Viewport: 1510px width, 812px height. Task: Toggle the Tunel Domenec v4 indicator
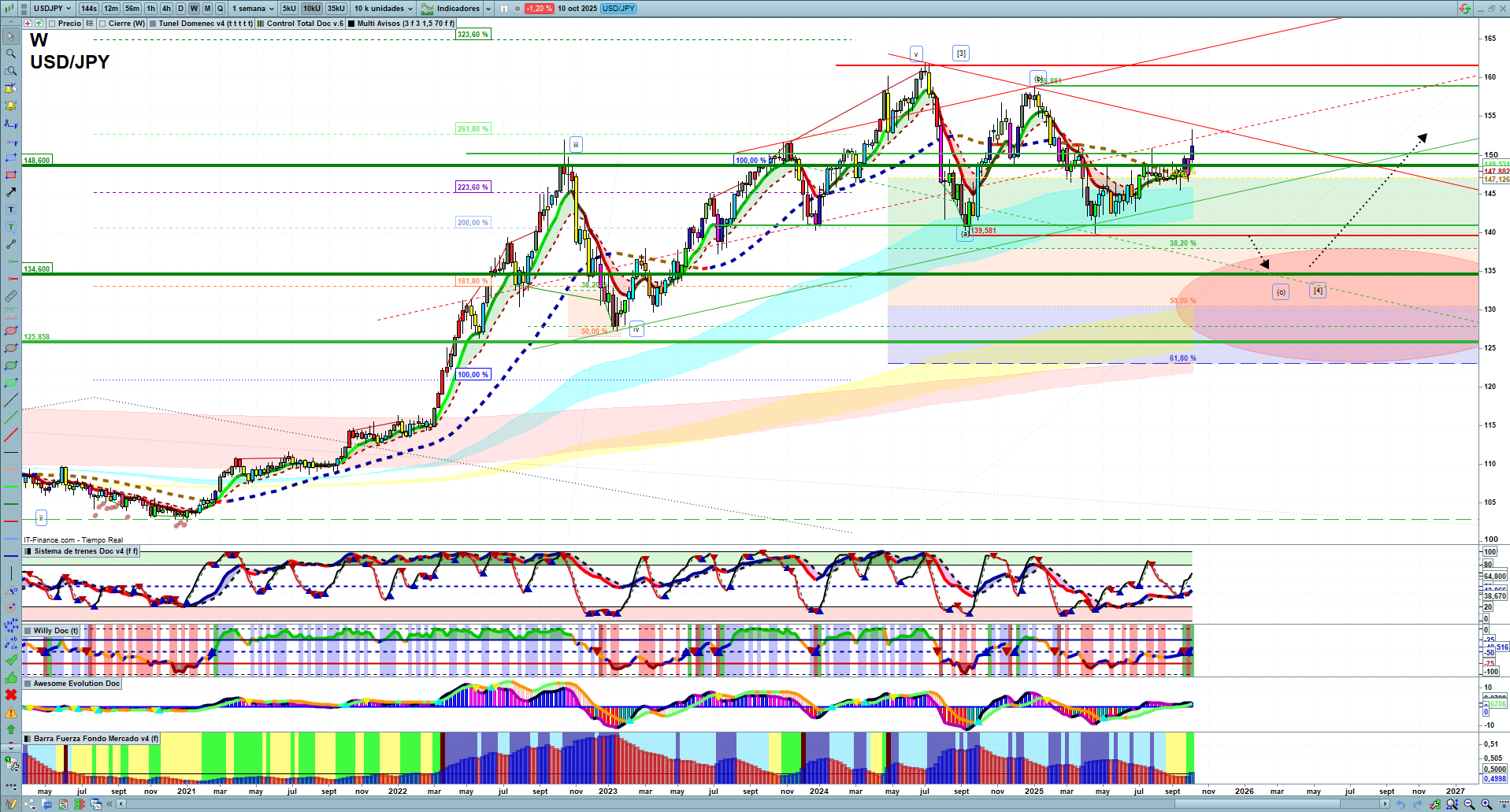click(154, 24)
